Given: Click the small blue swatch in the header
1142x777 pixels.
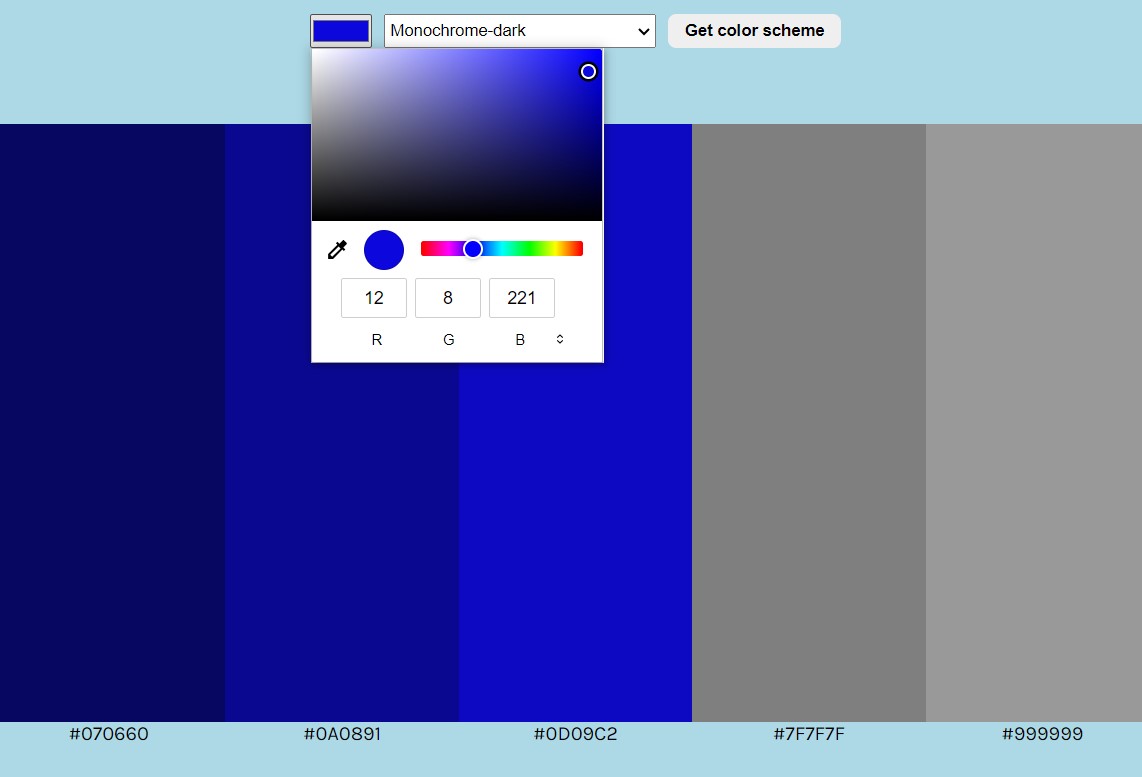Looking at the screenshot, I should point(340,30).
